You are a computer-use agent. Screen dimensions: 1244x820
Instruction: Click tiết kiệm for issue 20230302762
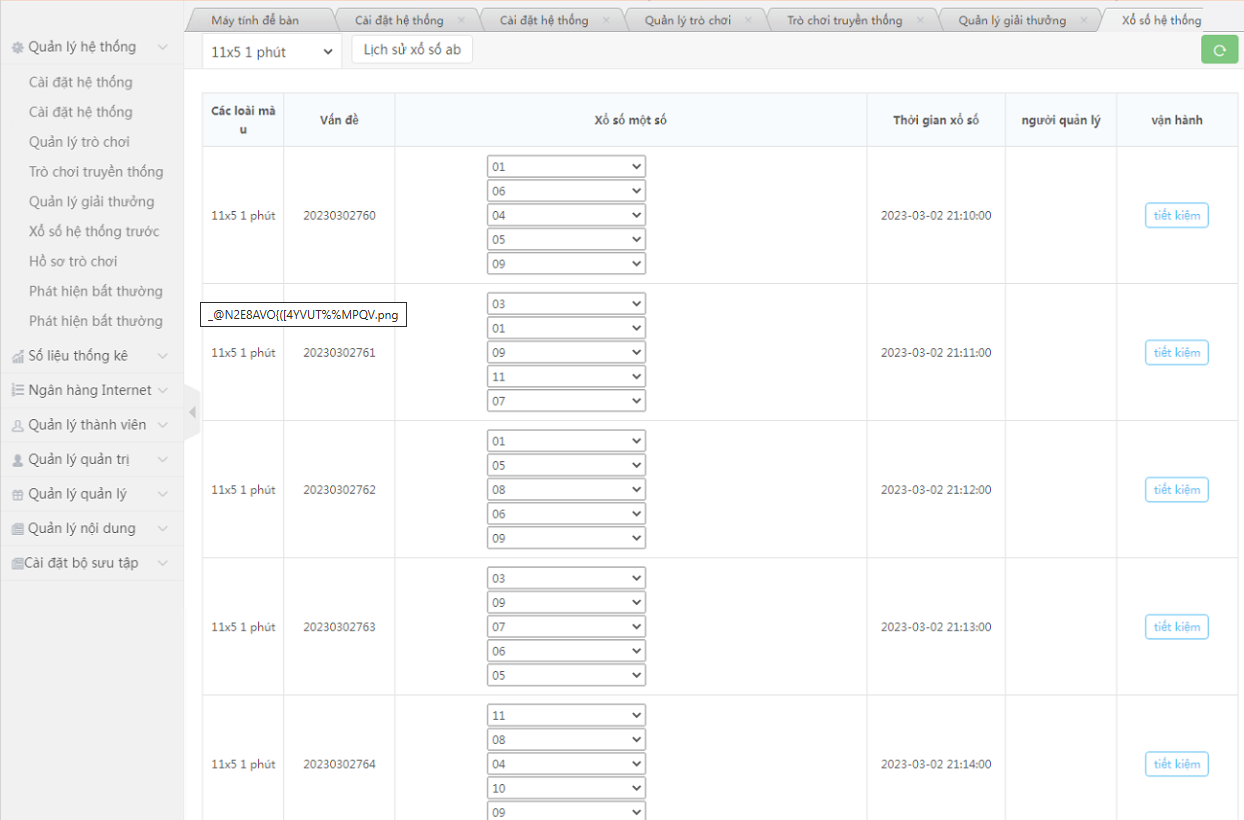[1176, 489]
